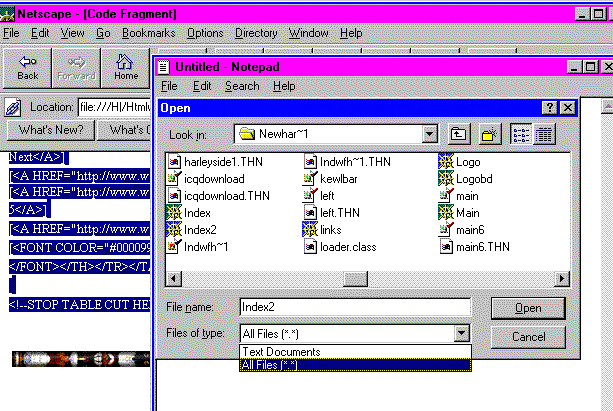Viewport: 613px width, 411px height.
Task: Choose All Files (*.*) in the list
Action: coord(355,365)
